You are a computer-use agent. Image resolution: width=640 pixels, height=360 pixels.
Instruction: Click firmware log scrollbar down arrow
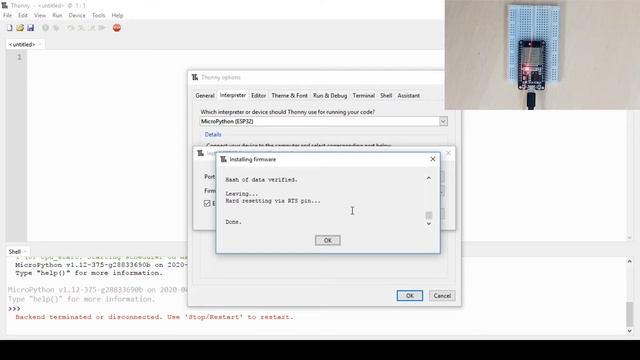pyautogui.click(x=429, y=224)
